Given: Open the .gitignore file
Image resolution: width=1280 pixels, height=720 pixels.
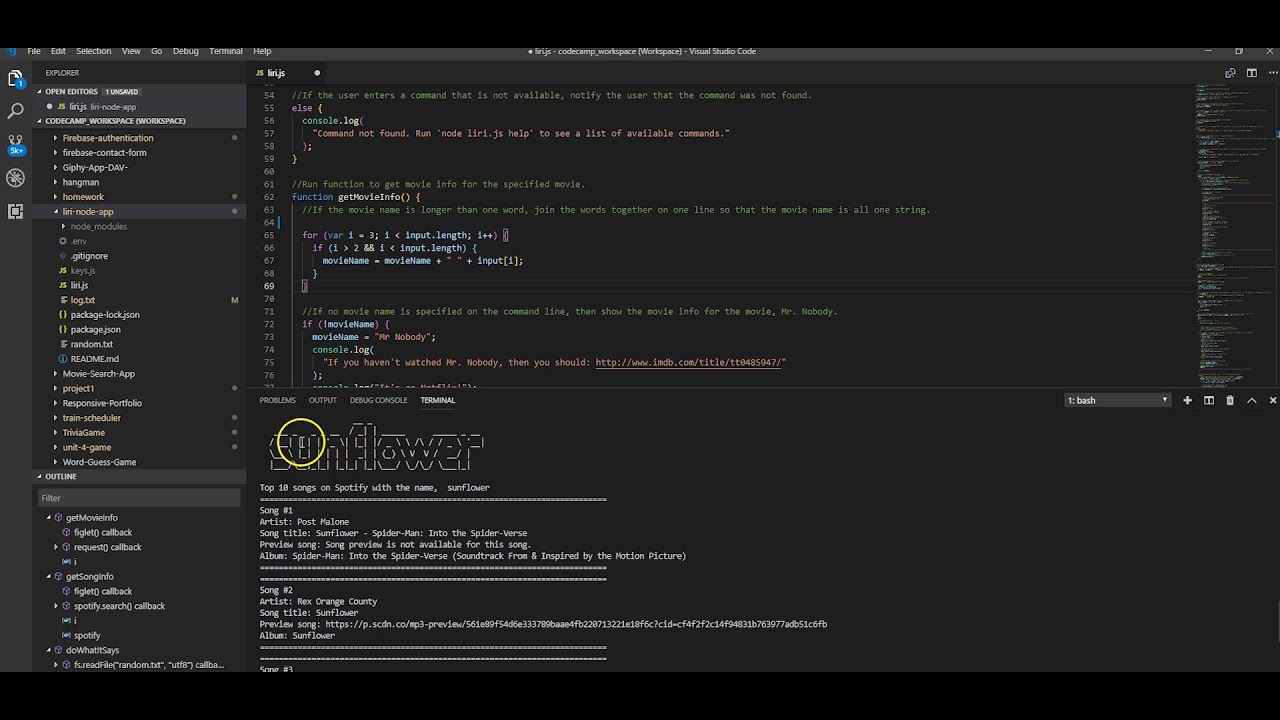Looking at the screenshot, I should 88,256.
